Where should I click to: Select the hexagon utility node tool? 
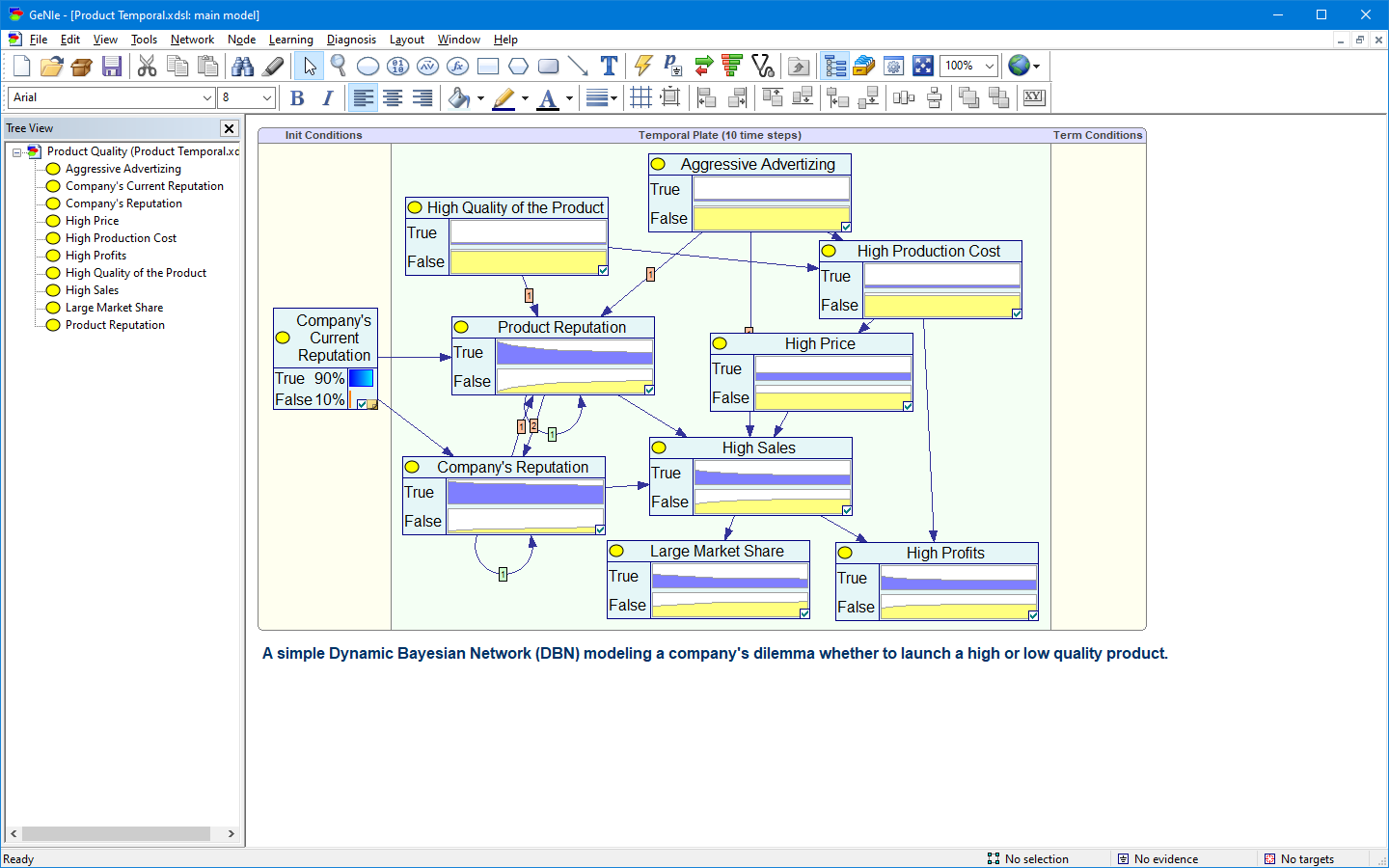pos(518,66)
